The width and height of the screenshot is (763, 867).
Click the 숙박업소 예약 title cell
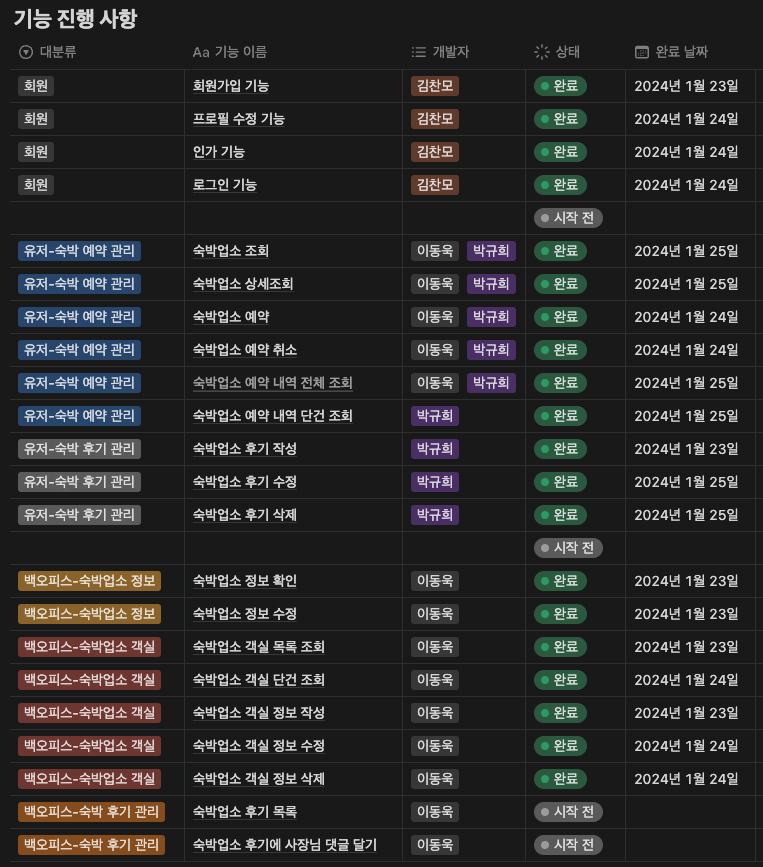[231, 317]
